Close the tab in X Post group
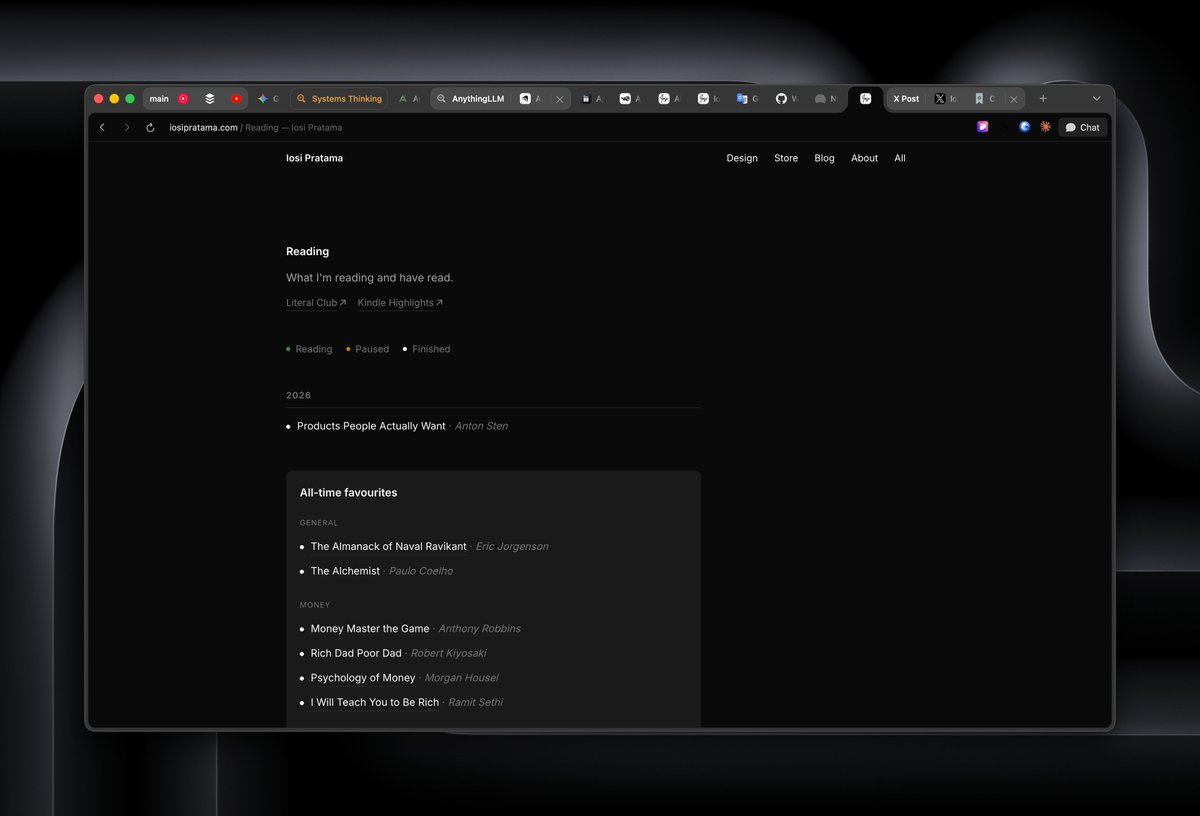The height and width of the screenshot is (816, 1200). click(x=1014, y=99)
